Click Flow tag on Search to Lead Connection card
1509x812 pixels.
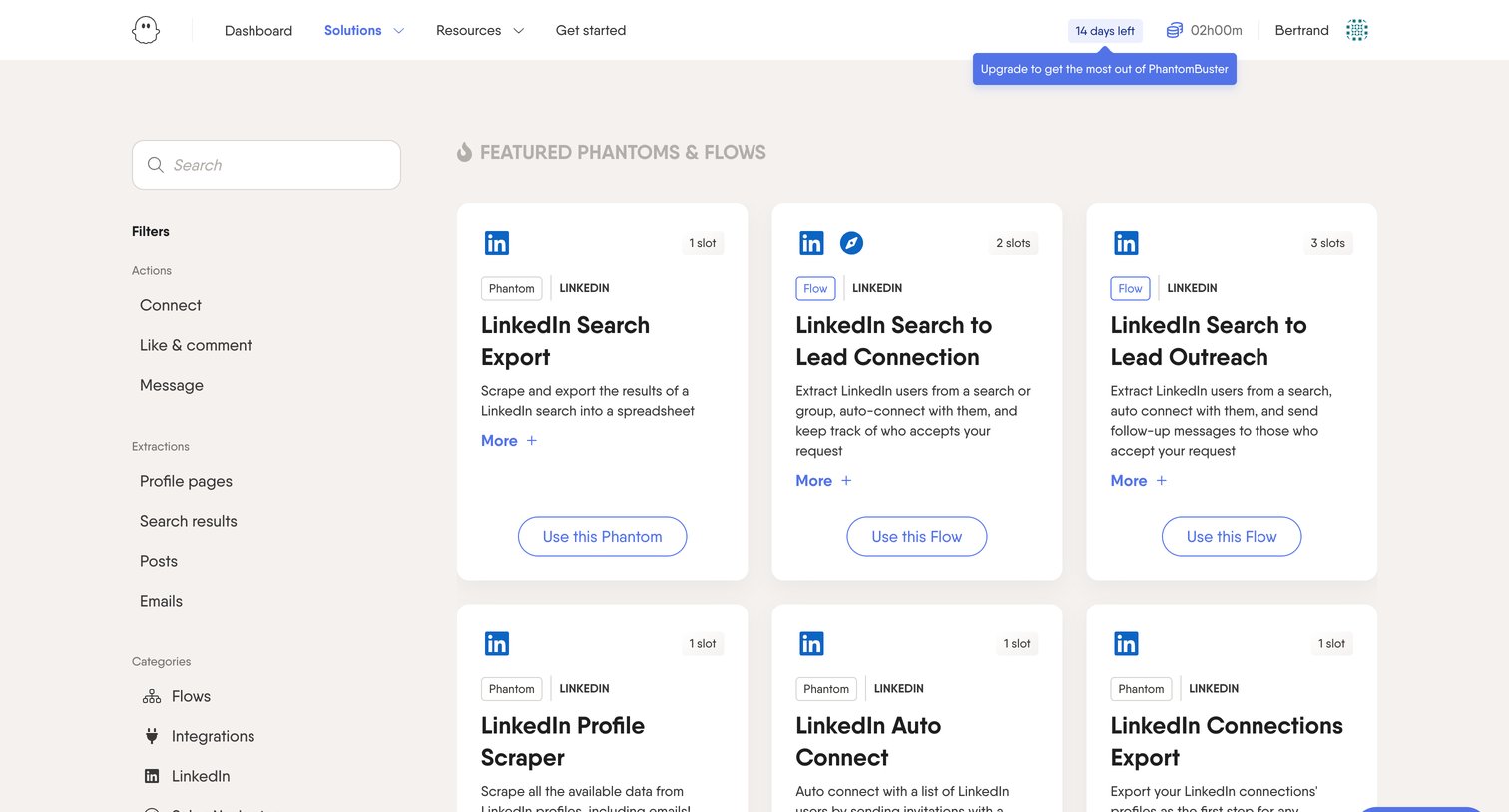point(815,288)
